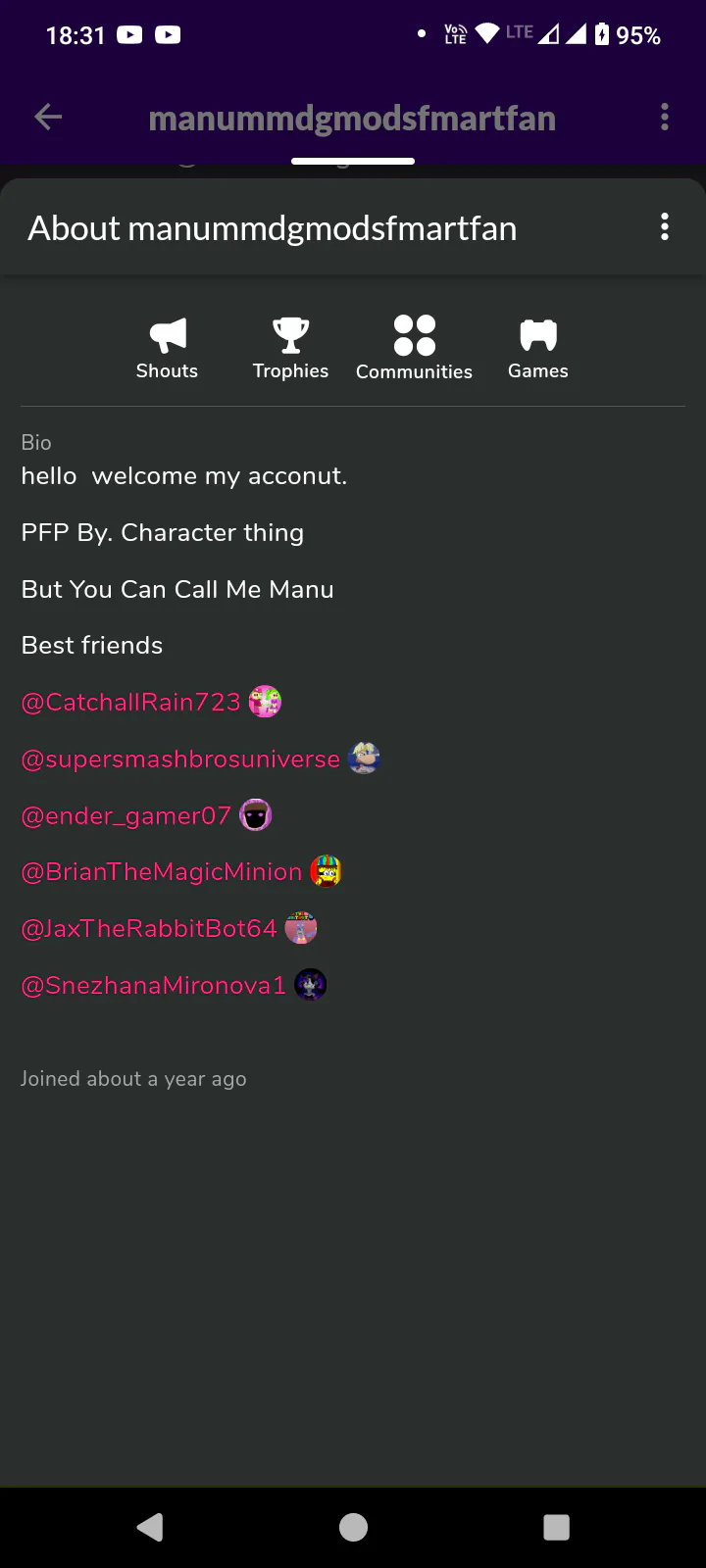
Task: Tap BrianTheMagicMinion's avatar picture
Action: 327,871
